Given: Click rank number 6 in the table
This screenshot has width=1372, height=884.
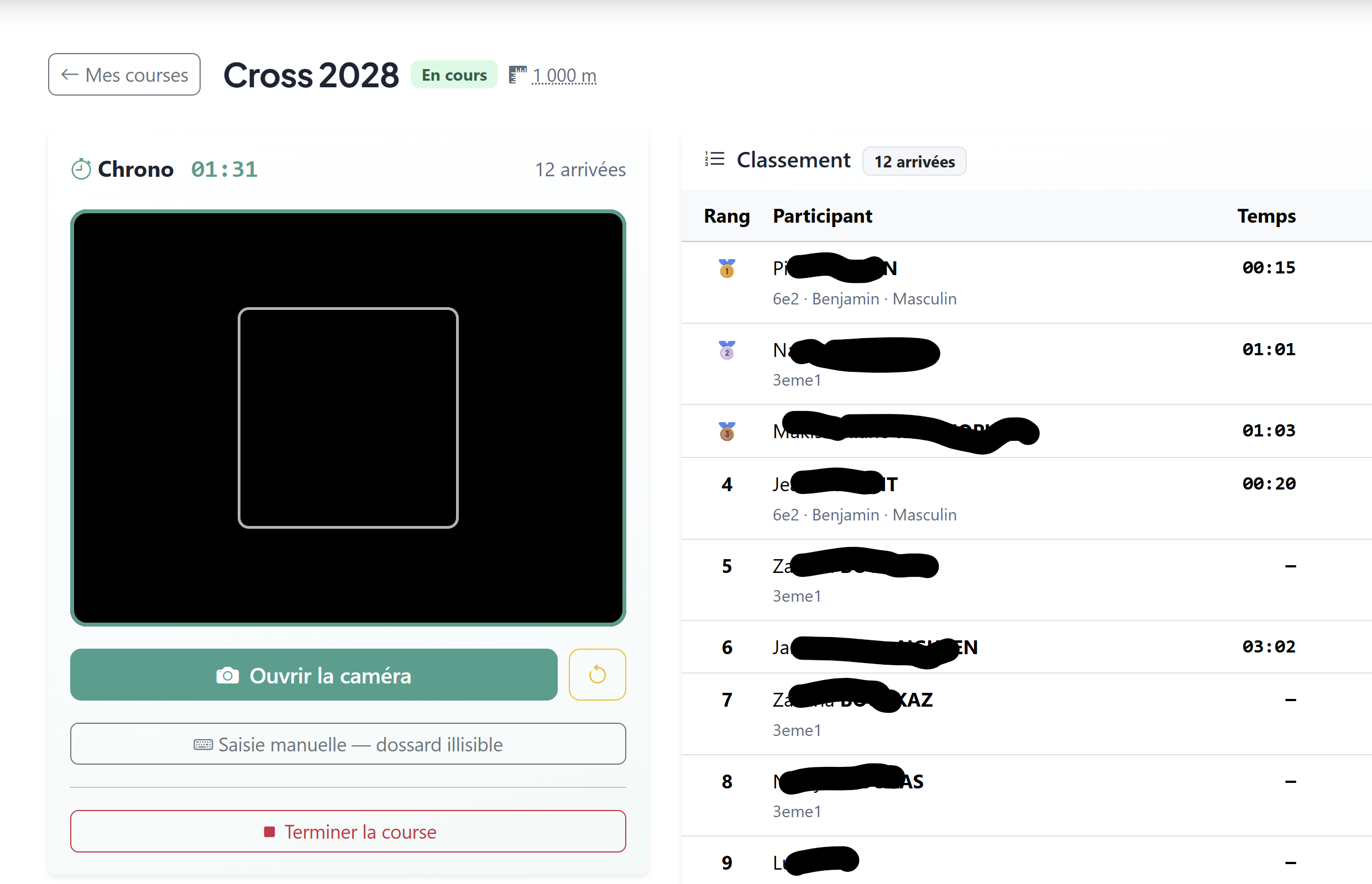Looking at the screenshot, I should coord(726,648).
